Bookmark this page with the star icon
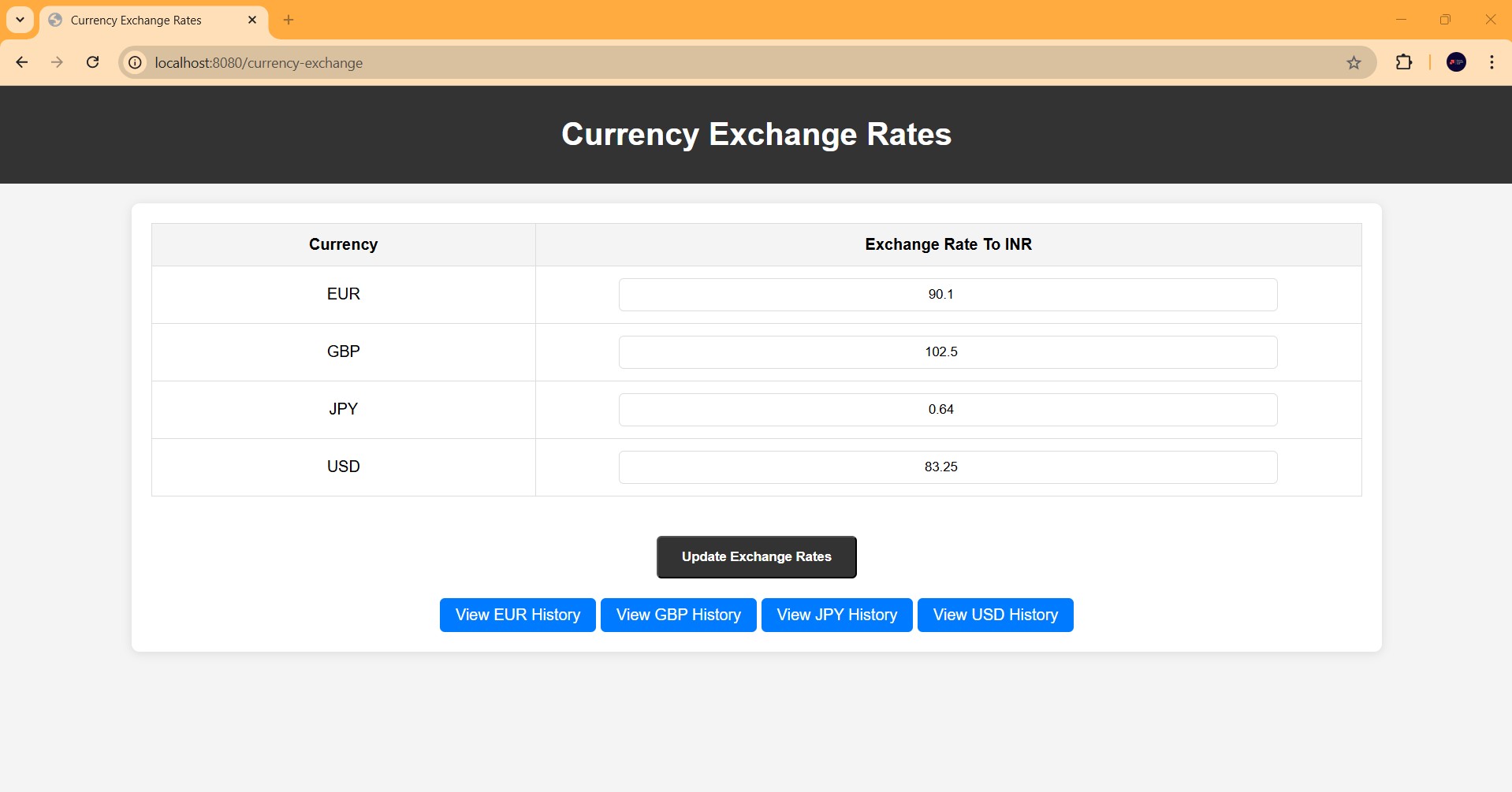 coord(1354,62)
